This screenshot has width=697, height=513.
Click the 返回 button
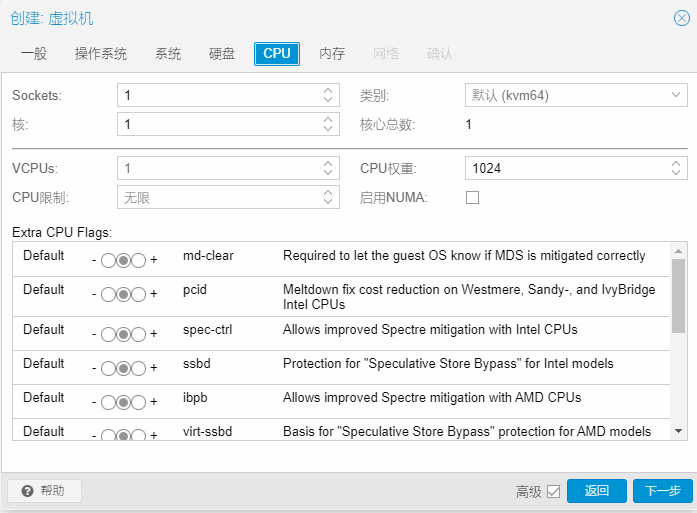[597, 491]
